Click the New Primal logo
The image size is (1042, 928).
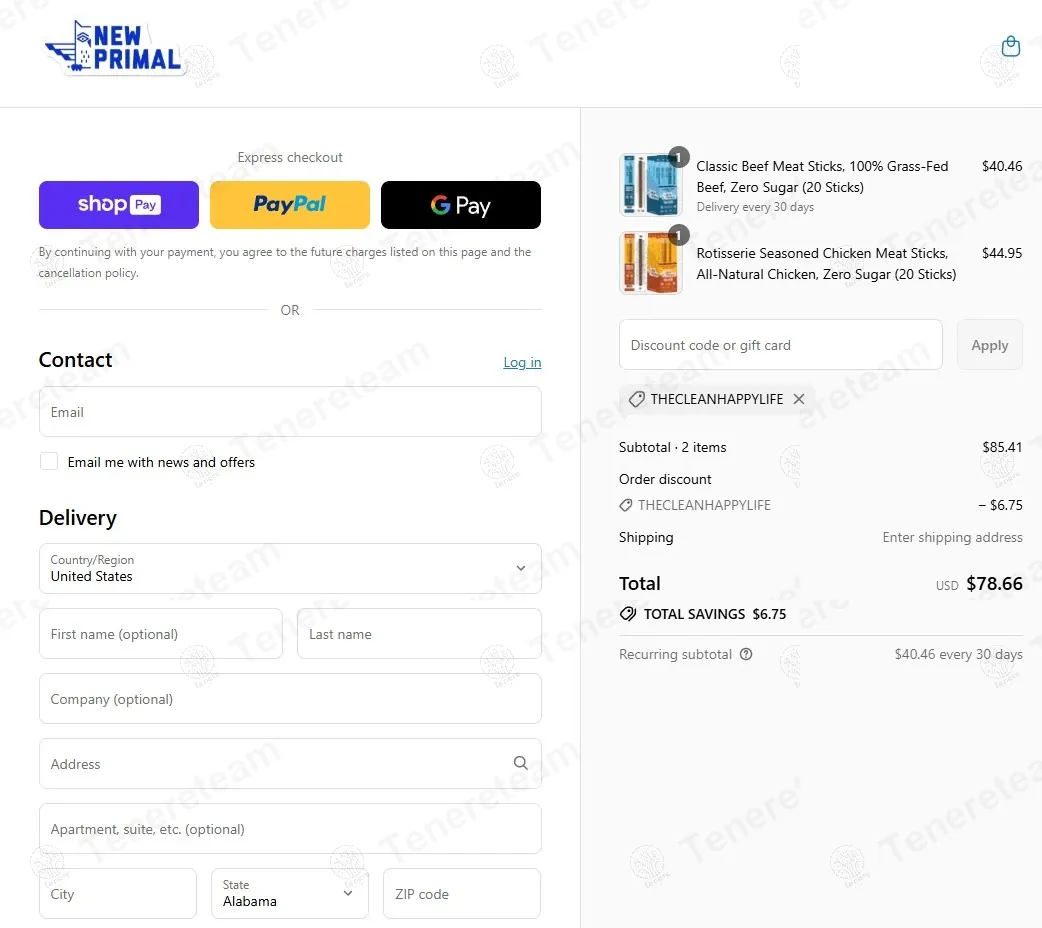[x=115, y=49]
